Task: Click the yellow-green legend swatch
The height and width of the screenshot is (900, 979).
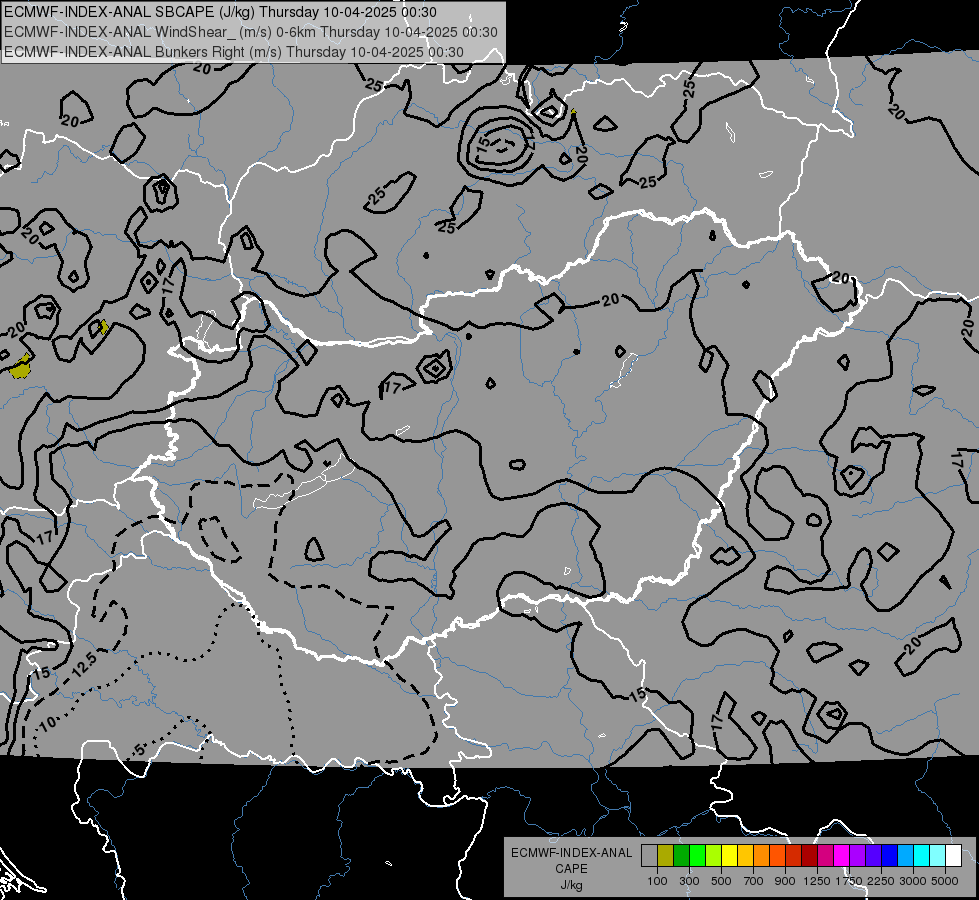Action: pyautogui.click(x=713, y=856)
